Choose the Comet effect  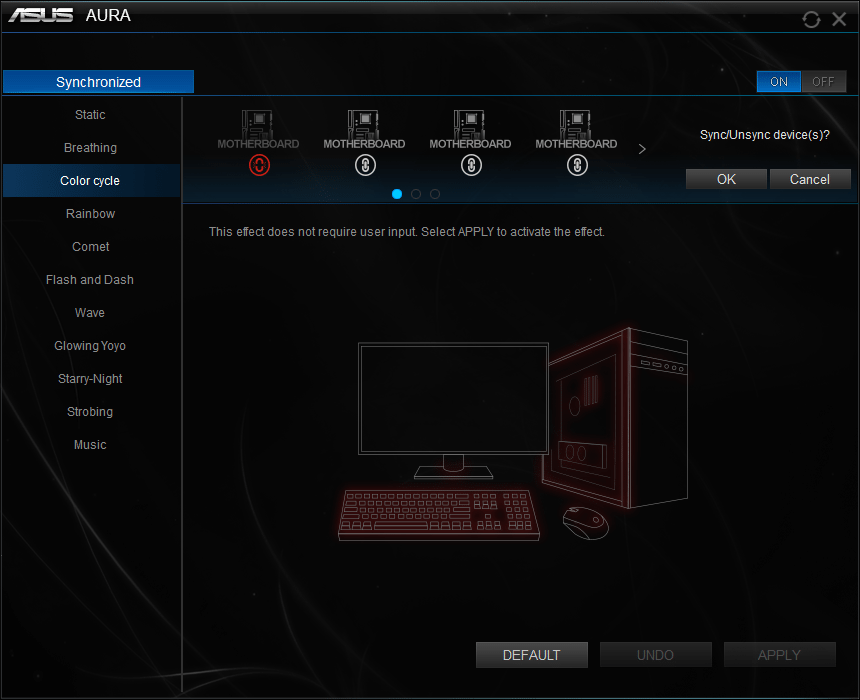(x=90, y=246)
